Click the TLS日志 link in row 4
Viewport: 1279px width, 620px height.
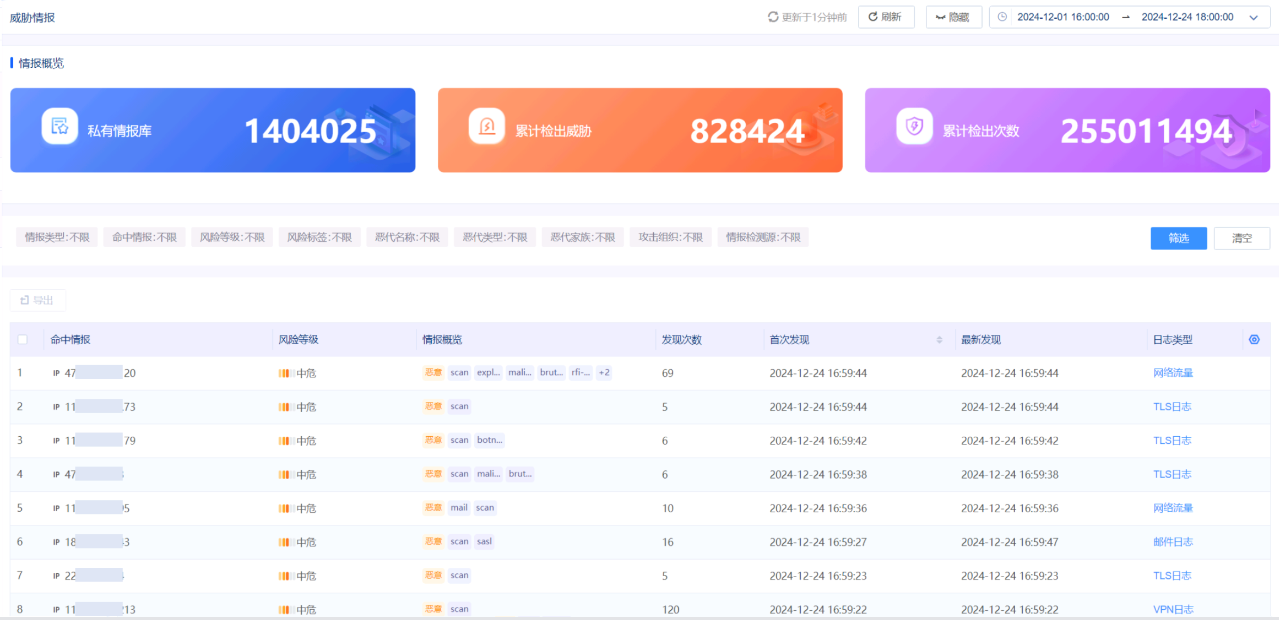[x=1172, y=475]
